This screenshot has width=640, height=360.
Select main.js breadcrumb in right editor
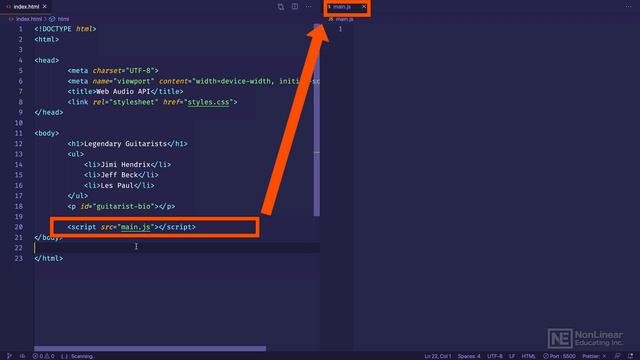(x=344, y=19)
